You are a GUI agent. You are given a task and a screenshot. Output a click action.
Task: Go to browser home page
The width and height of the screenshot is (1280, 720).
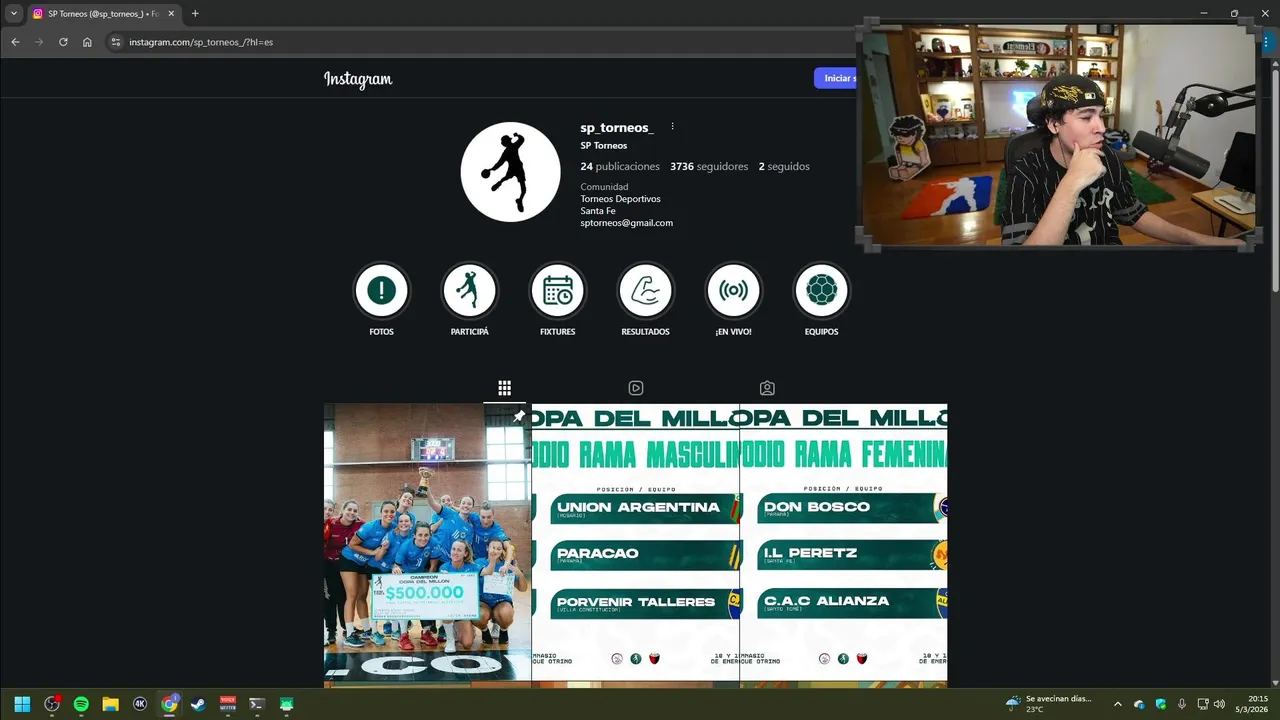tap(87, 42)
